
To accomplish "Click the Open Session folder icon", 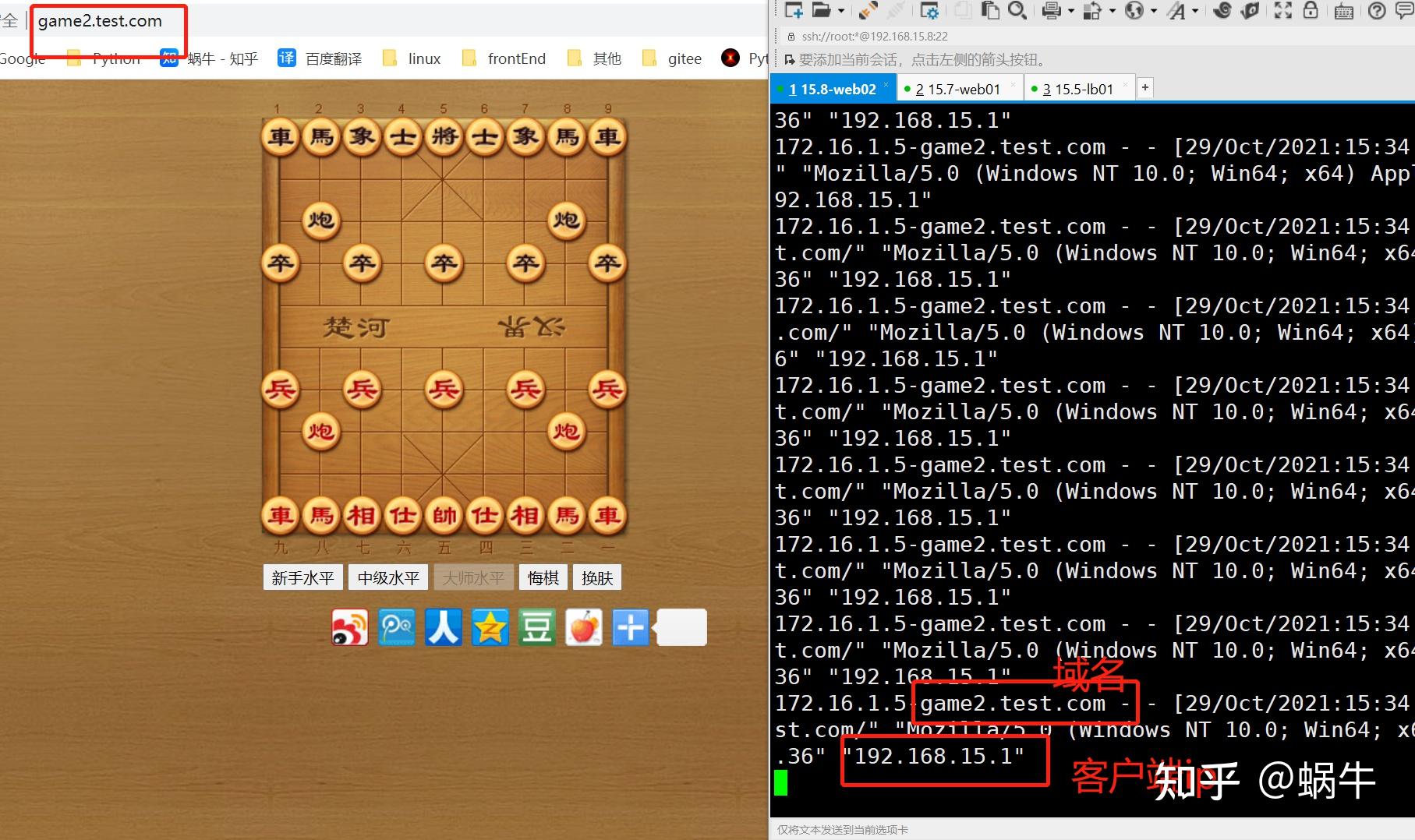I will [x=820, y=10].
